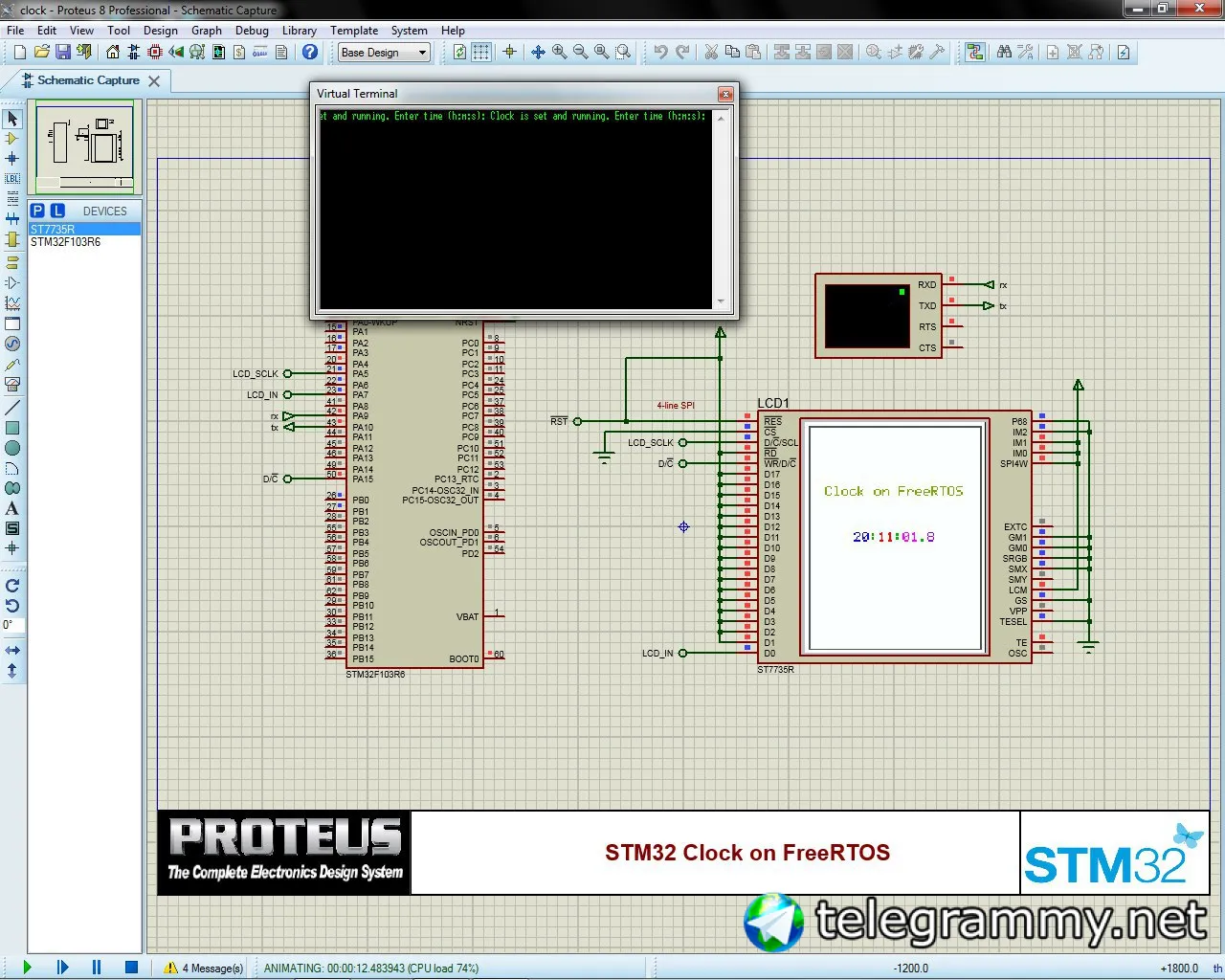Stop the simulation
The height and width of the screenshot is (980, 1225).
pos(132,968)
